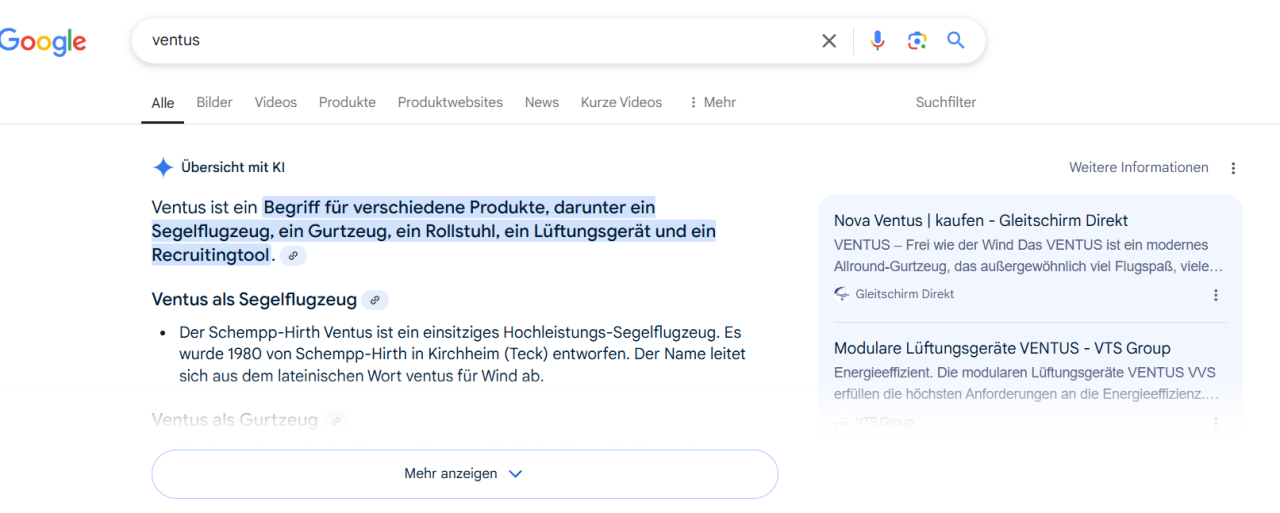Click link chip after Recruitingtool summary
Screen dimensions: 1280x513
pos(293,256)
